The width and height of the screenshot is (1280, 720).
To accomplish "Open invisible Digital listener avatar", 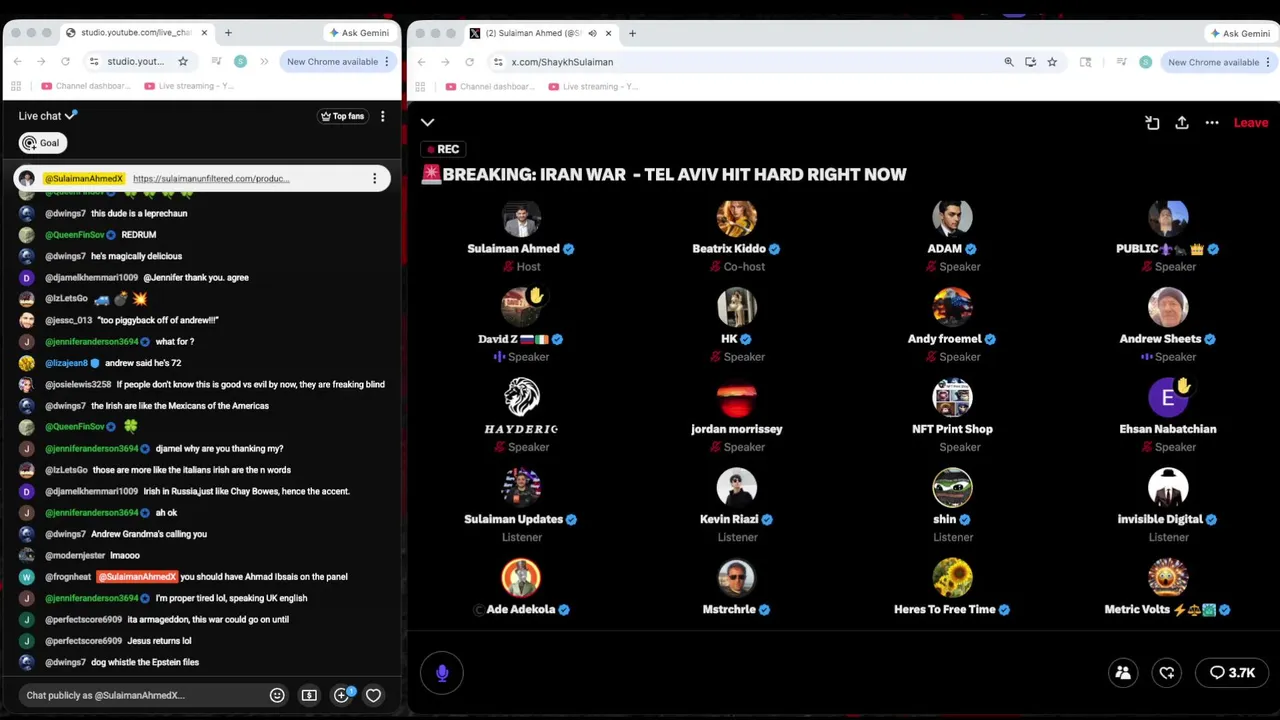I will pyautogui.click(x=1168, y=487).
